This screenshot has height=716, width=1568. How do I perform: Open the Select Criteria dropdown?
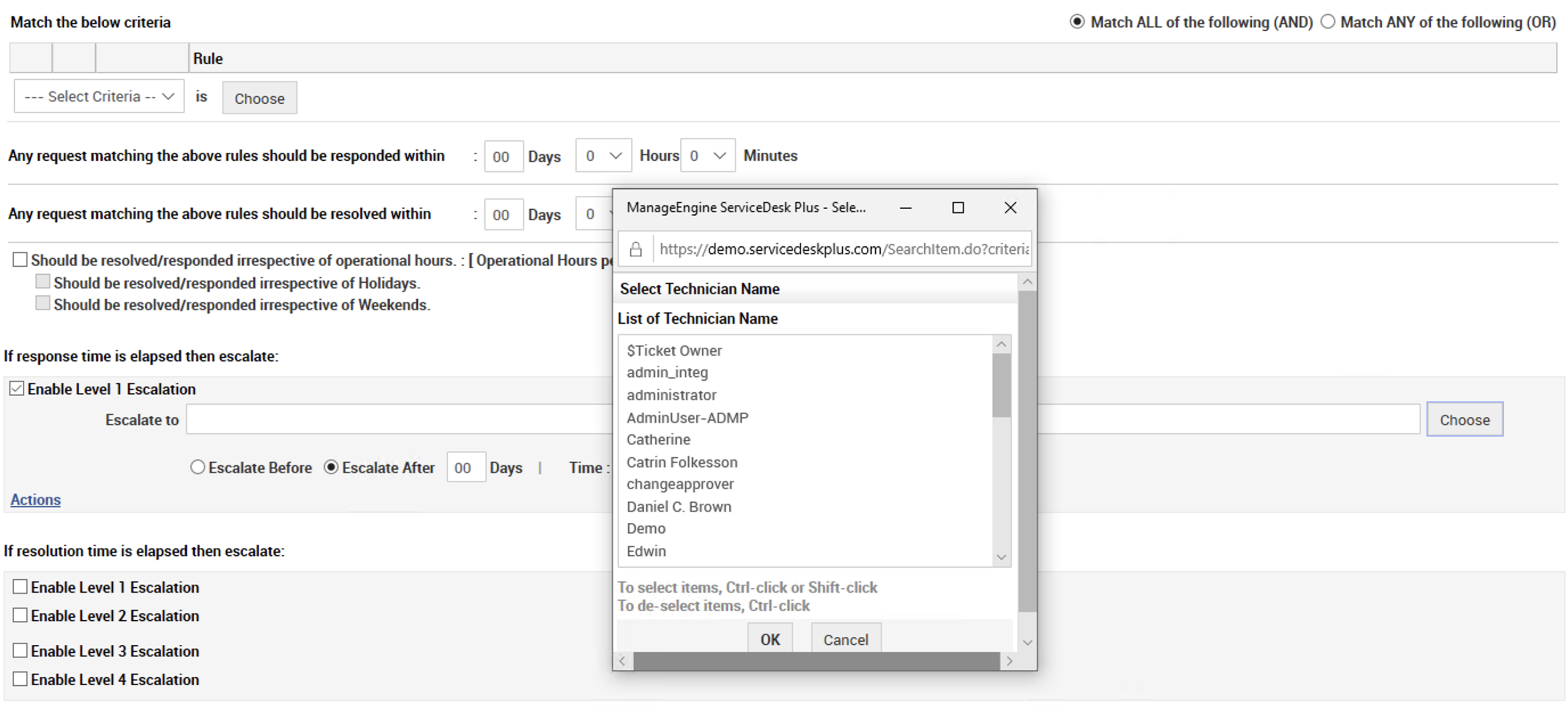(99, 96)
